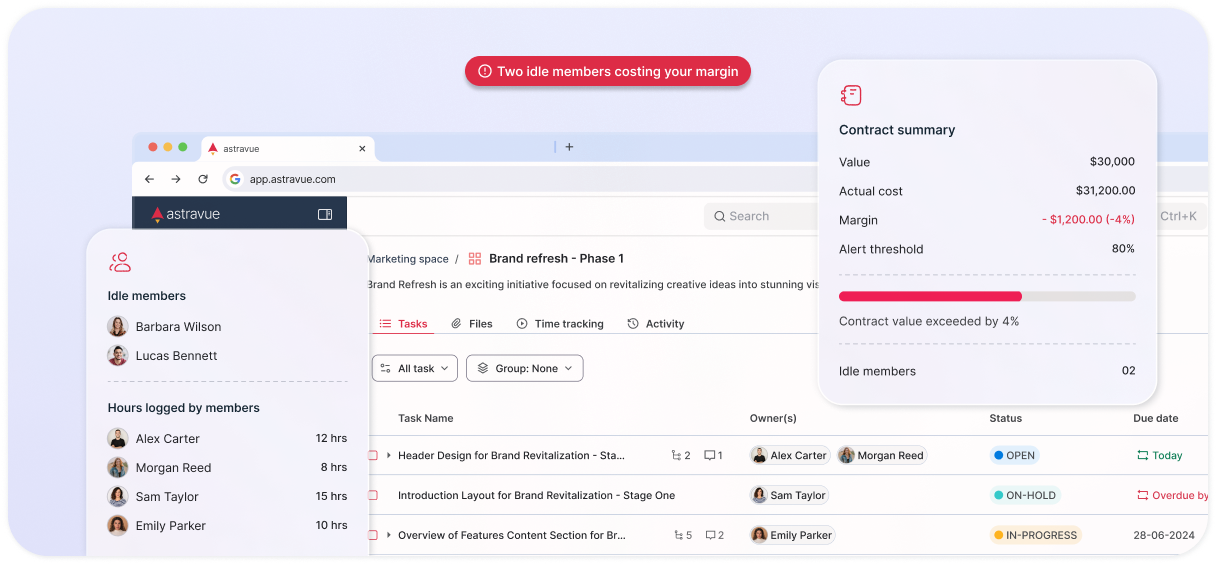This screenshot has height=564, width=1216.
Task: Click the Owner(s) column header
Action: [773, 418]
